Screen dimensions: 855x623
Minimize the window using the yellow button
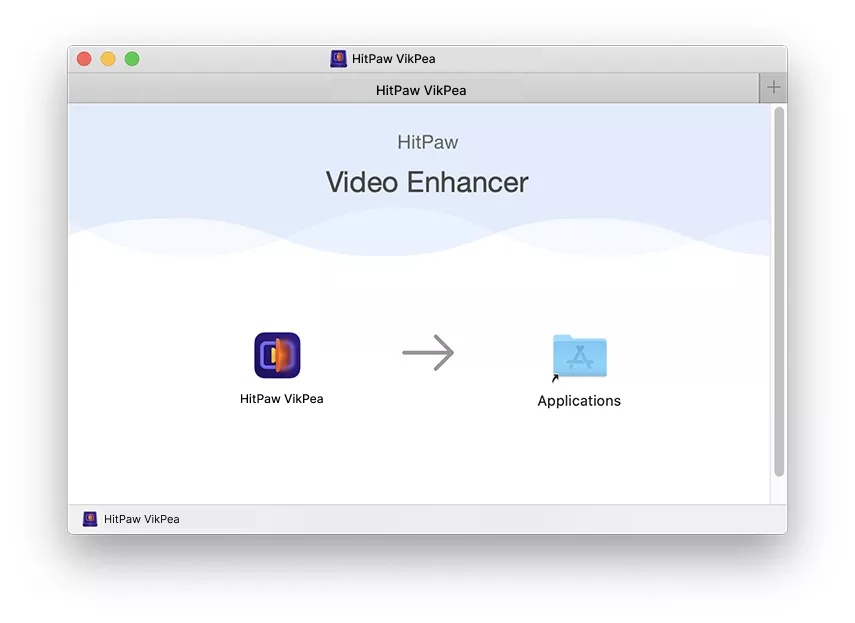108,59
